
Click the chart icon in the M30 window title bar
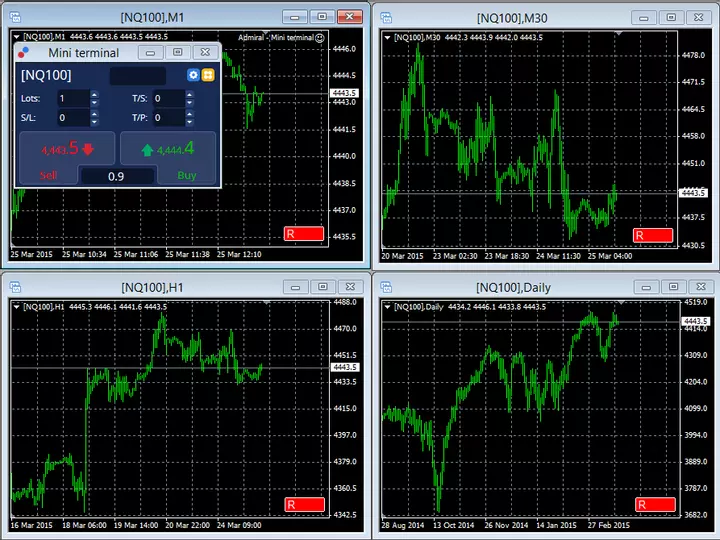(x=386, y=18)
